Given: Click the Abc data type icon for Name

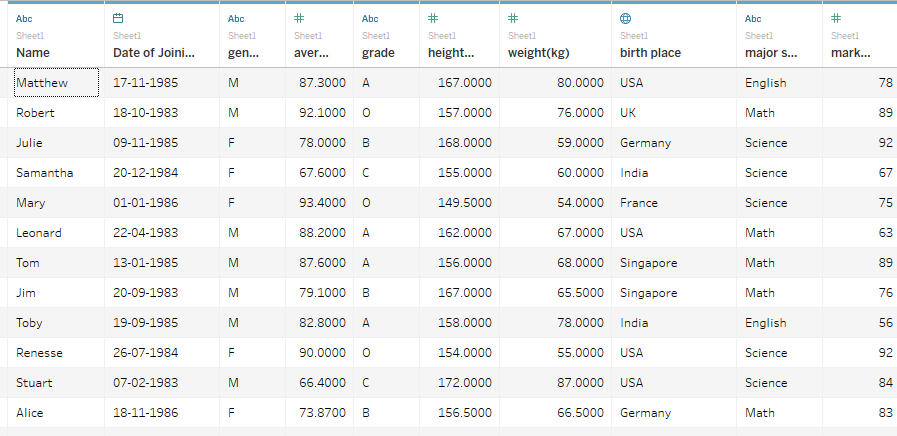Looking at the screenshot, I should pyautogui.click(x=24, y=18).
